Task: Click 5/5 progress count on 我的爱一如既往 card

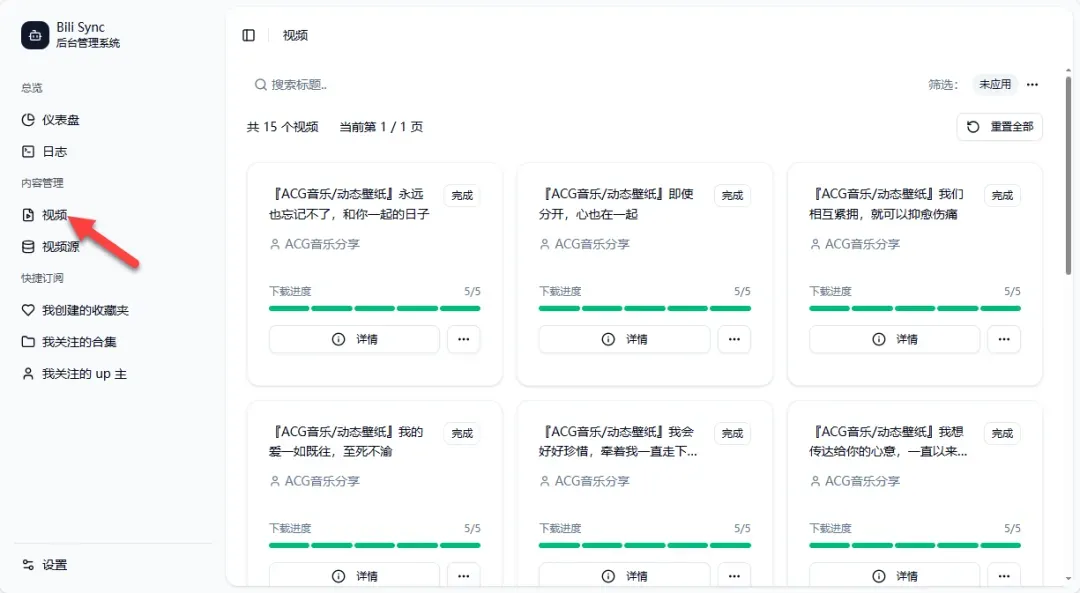Action: (472, 528)
